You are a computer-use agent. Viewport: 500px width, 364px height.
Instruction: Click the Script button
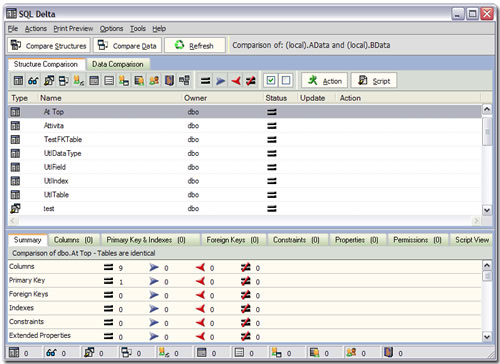(x=374, y=81)
